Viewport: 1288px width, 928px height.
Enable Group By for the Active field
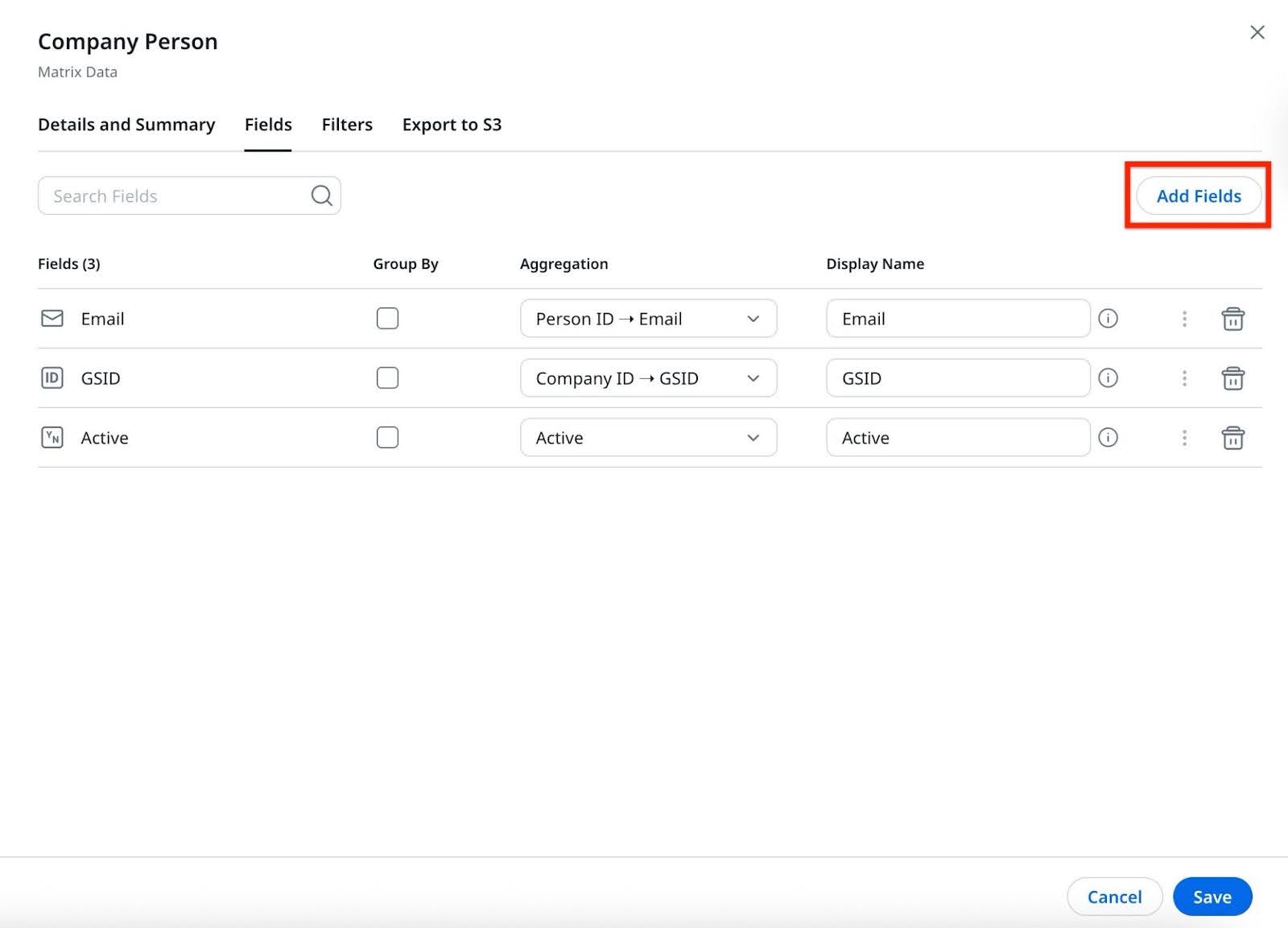click(x=387, y=437)
